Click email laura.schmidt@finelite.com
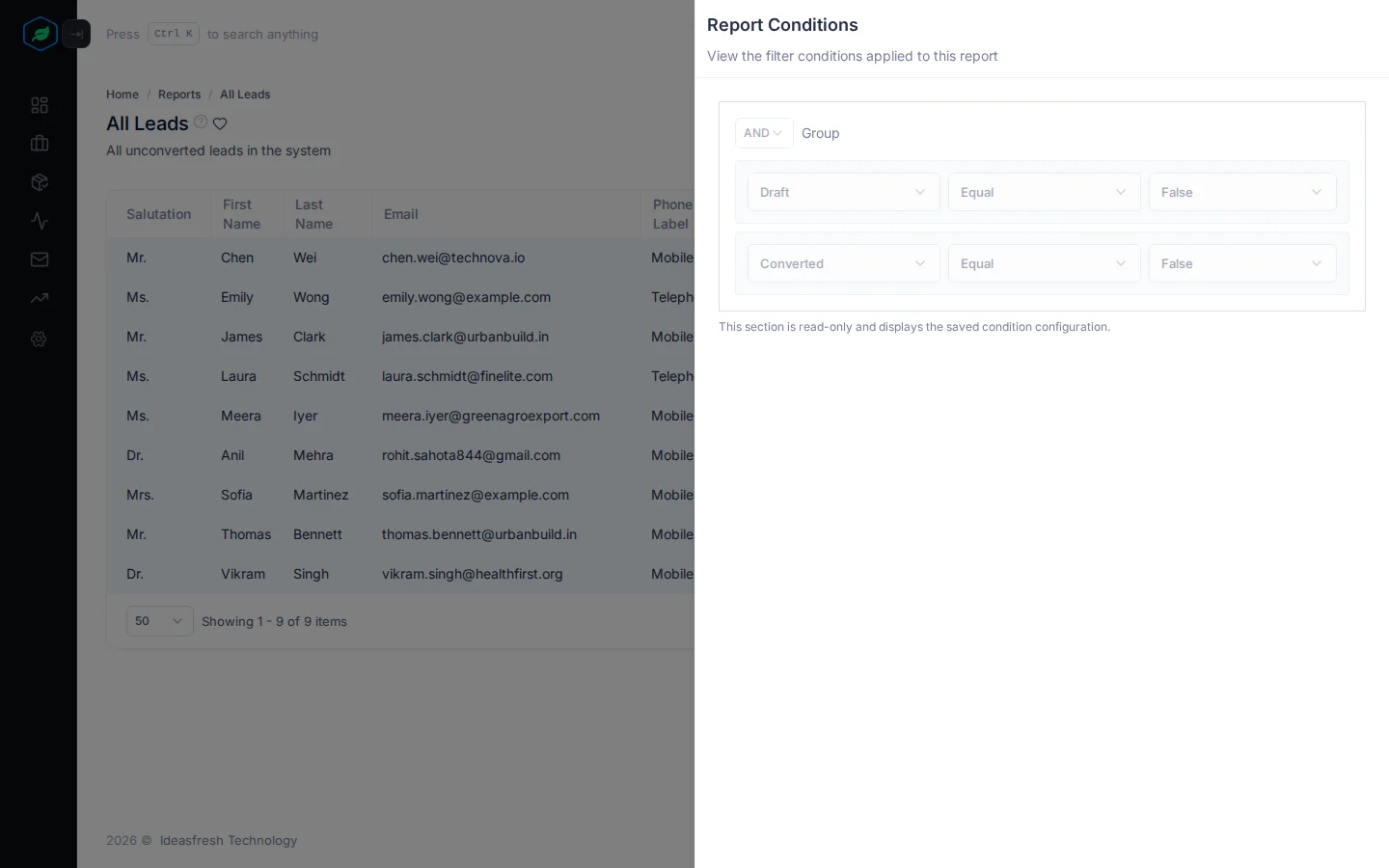This screenshot has height=868, width=1389. click(x=467, y=376)
